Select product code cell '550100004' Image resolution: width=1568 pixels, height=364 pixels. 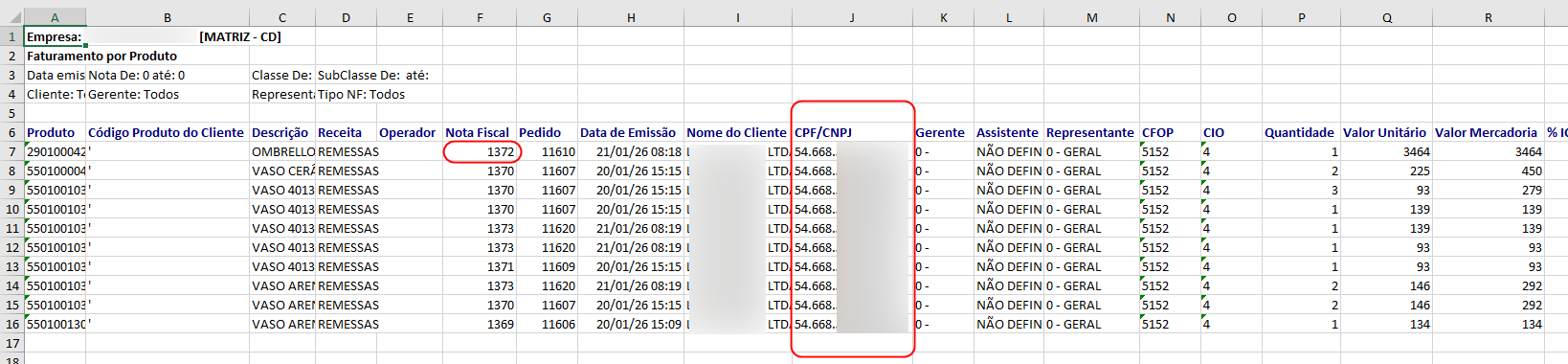point(55,171)
